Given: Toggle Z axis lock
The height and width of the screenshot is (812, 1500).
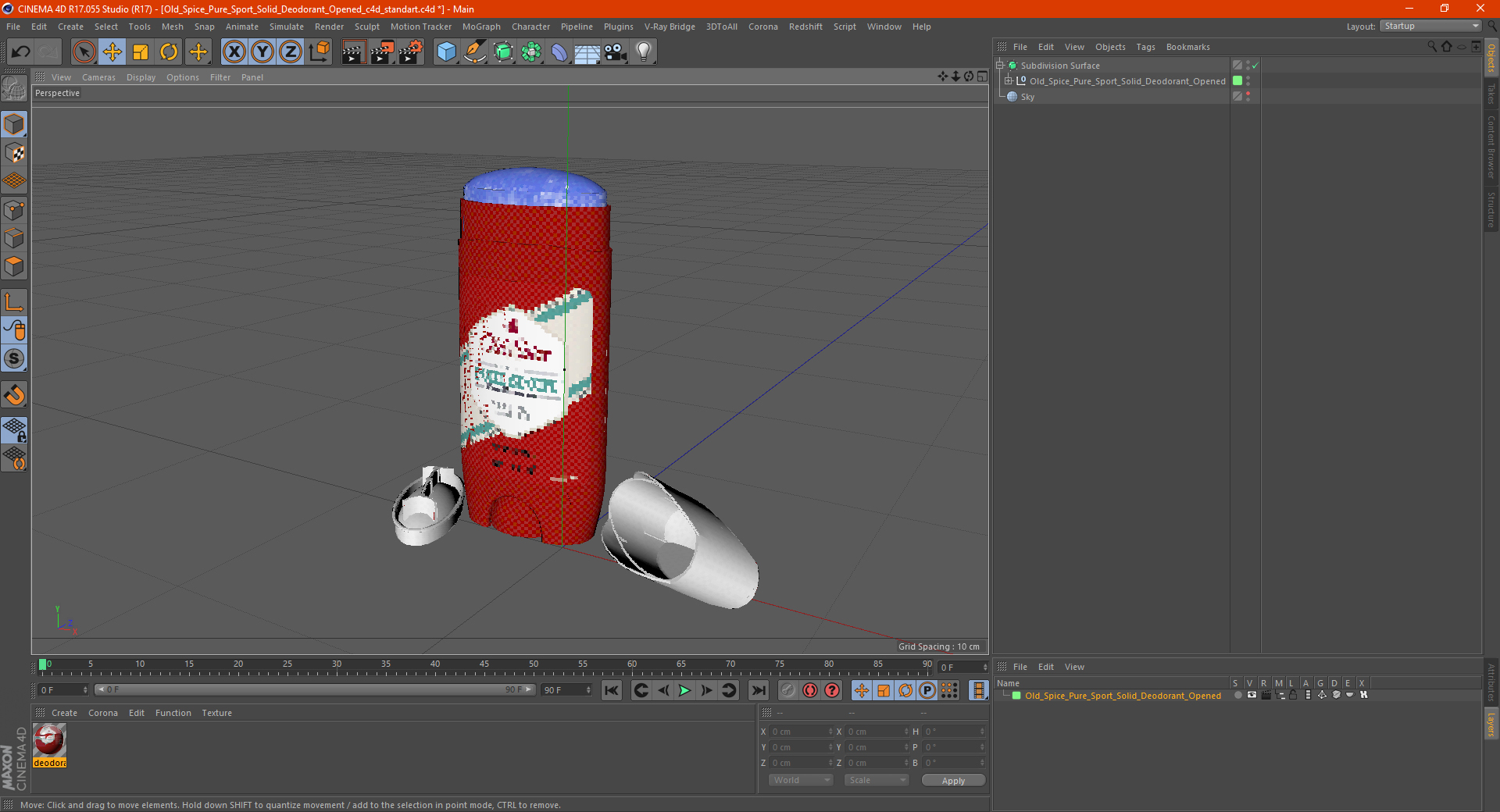Looking at the screenshot, I should [291, 52].
